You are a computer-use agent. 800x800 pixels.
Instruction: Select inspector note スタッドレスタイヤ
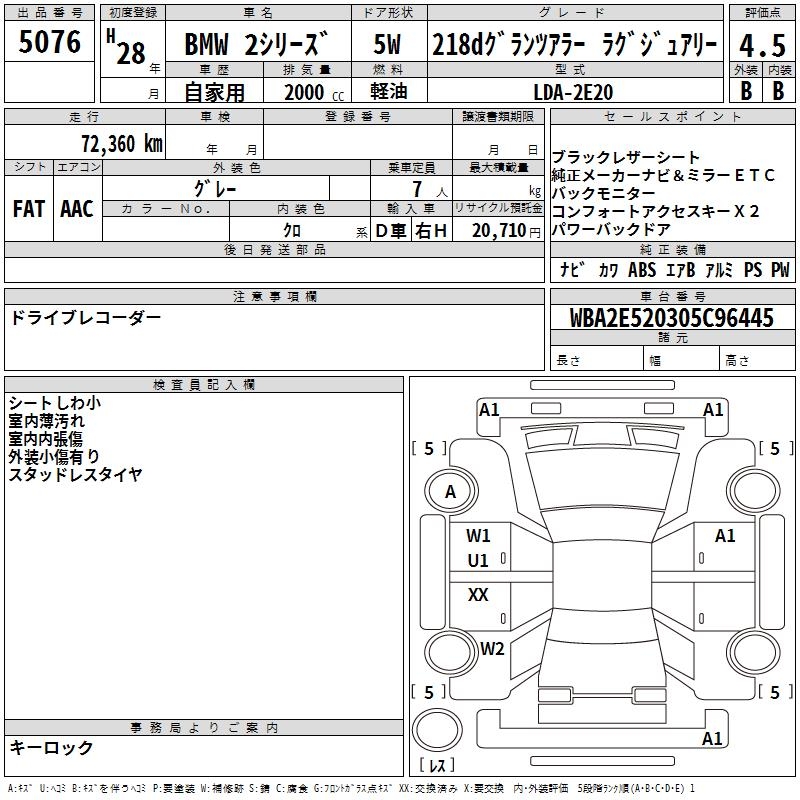[75, 474]
